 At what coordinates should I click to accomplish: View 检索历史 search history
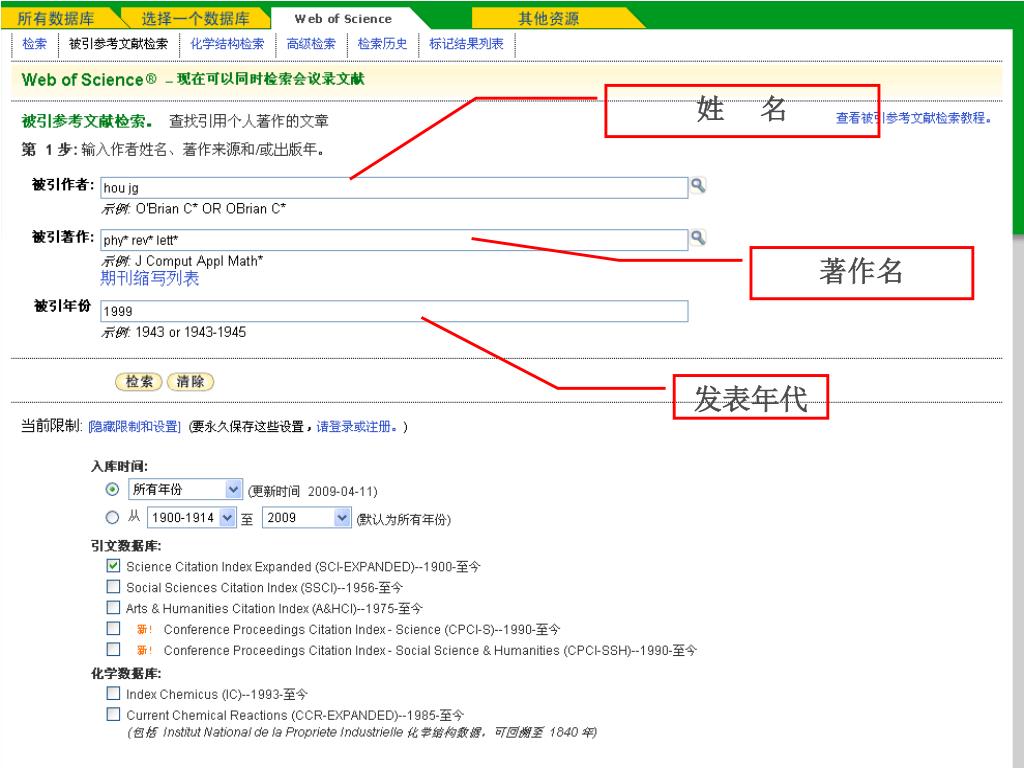click(x=382, y=44)
